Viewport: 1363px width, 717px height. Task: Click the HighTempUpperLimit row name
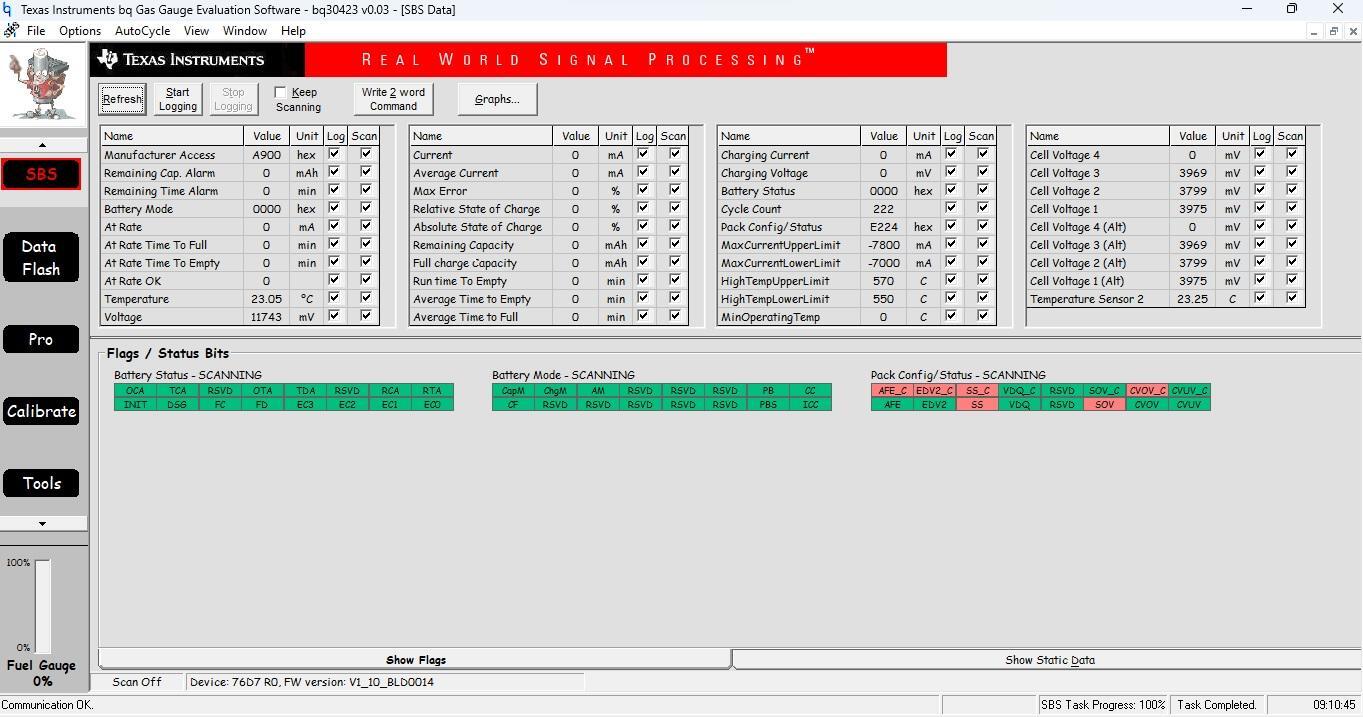pos(775,281)
